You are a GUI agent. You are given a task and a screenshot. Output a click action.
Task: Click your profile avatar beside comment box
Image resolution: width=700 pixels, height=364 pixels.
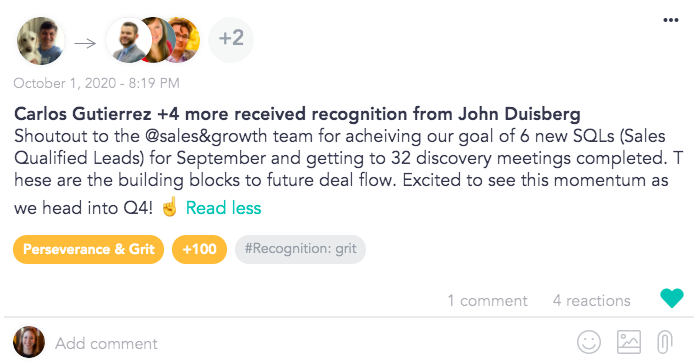point(29,342)
